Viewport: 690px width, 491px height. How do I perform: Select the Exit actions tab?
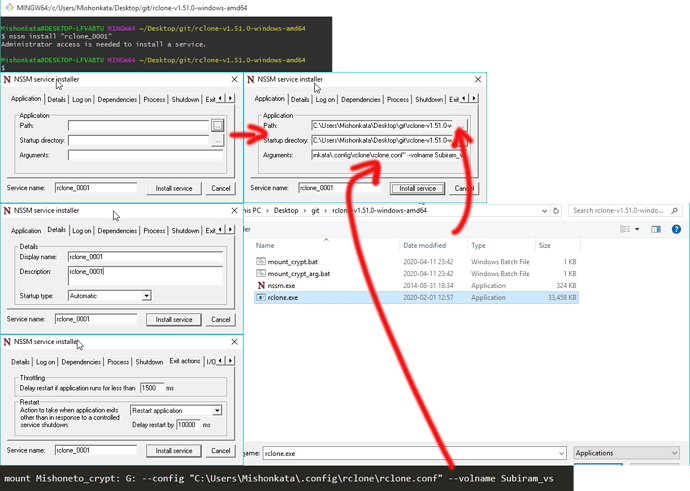point(185,361)
